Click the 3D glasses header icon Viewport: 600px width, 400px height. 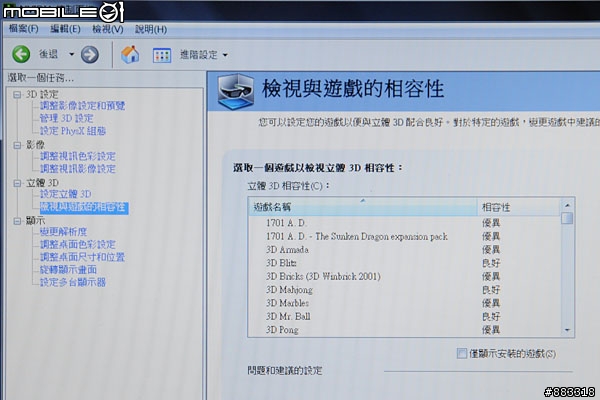pos(236,91)
